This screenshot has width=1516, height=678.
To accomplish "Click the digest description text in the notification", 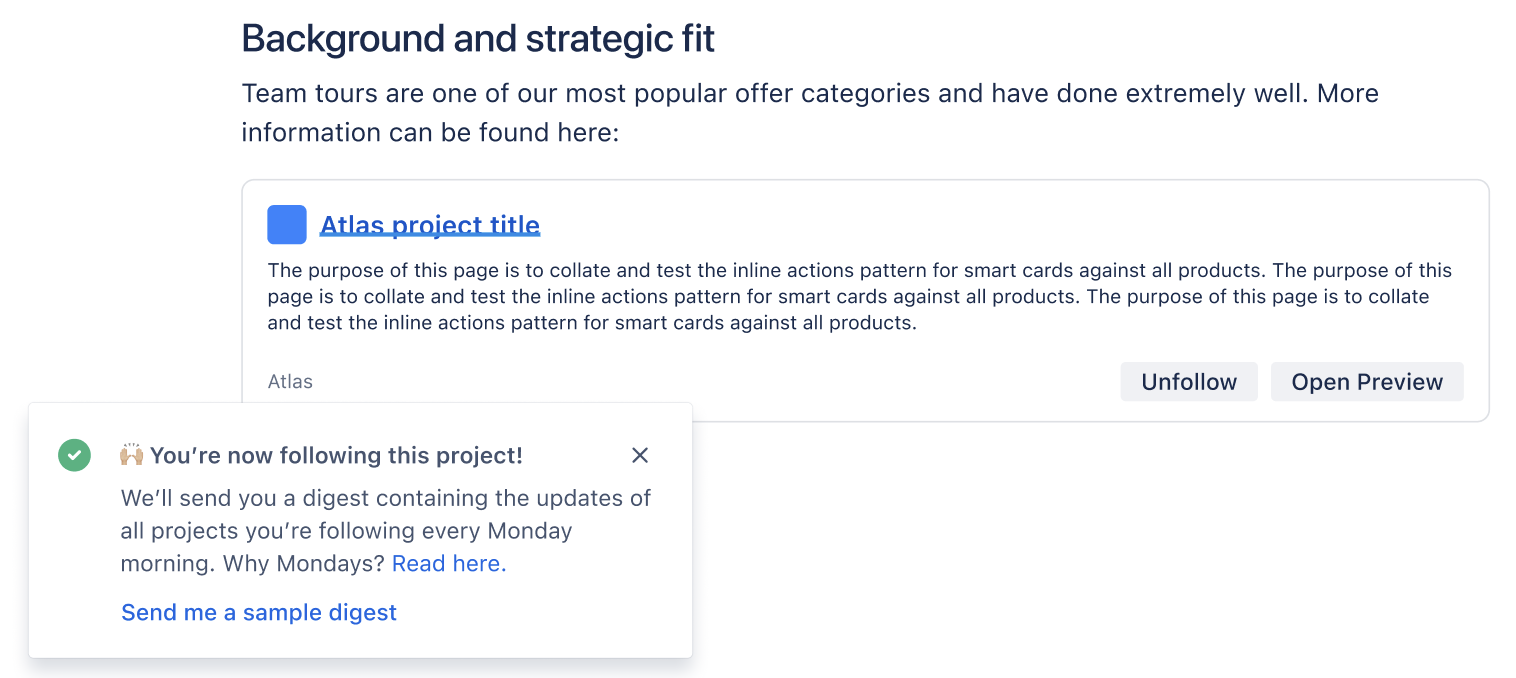I will click(386, 531).
